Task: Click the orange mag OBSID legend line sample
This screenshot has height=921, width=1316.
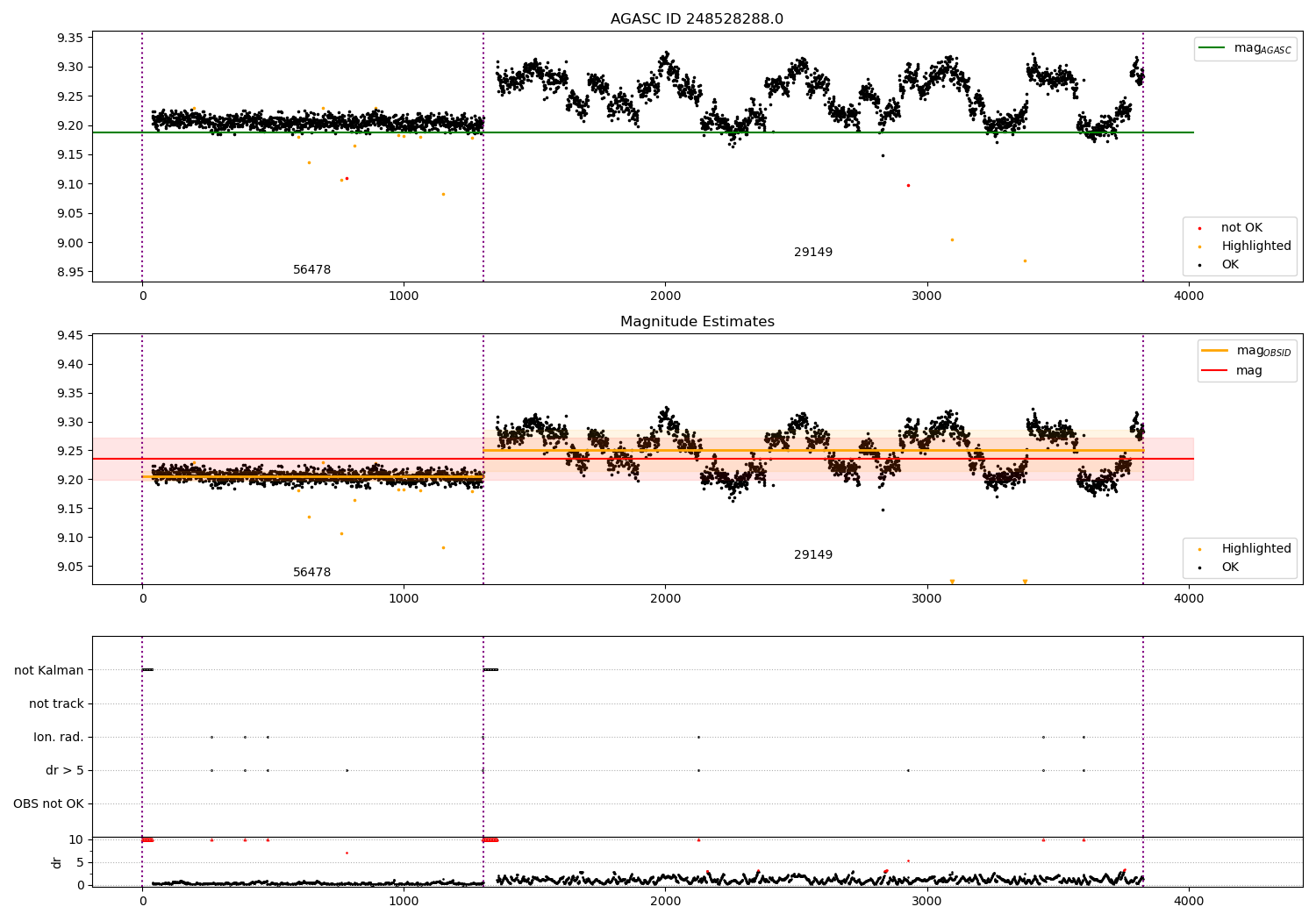Action: pos(1215,351)
